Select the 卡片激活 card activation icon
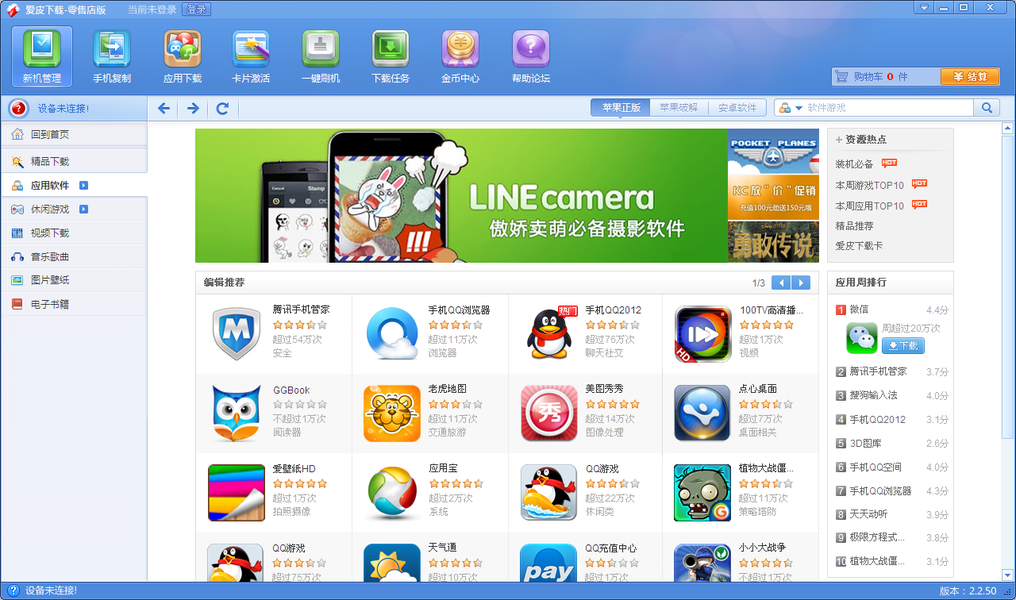Viewport: 1016px width, 600px height. tap(251, 56)
